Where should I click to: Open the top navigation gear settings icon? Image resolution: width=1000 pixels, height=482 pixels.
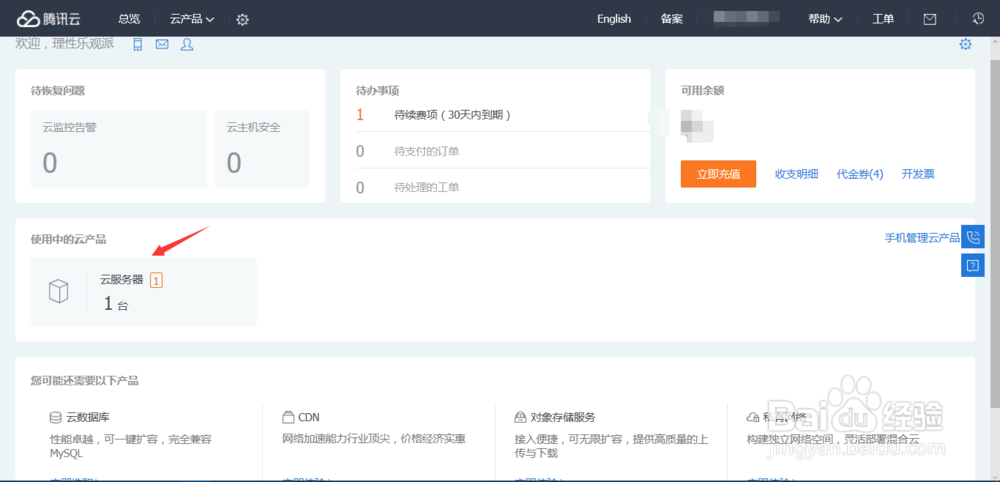[x=242, y=19]
